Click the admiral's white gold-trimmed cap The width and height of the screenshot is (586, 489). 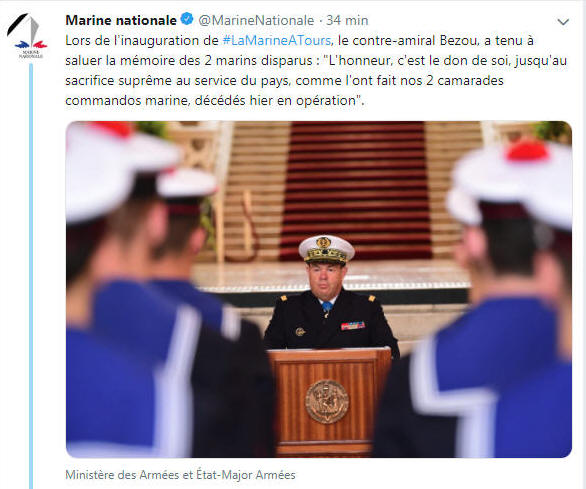point(326,249)
